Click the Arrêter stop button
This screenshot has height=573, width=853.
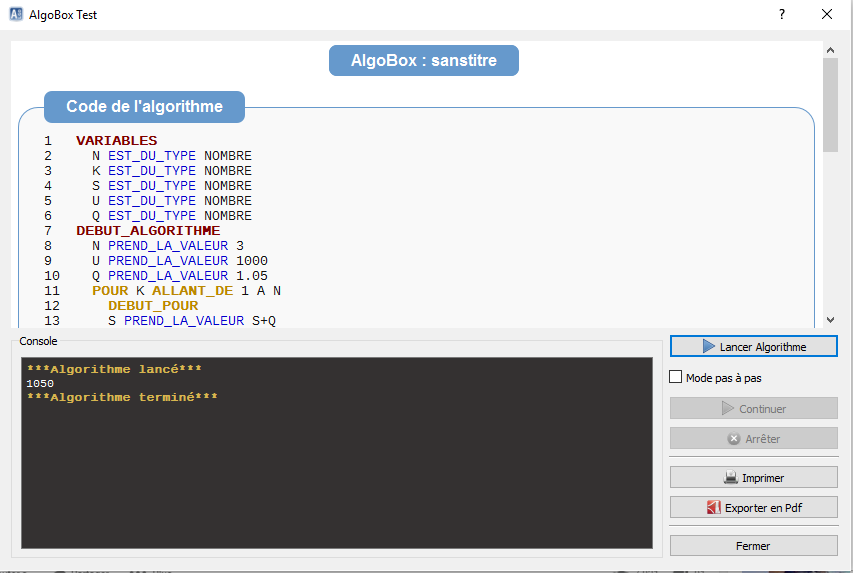pos(753,438)
